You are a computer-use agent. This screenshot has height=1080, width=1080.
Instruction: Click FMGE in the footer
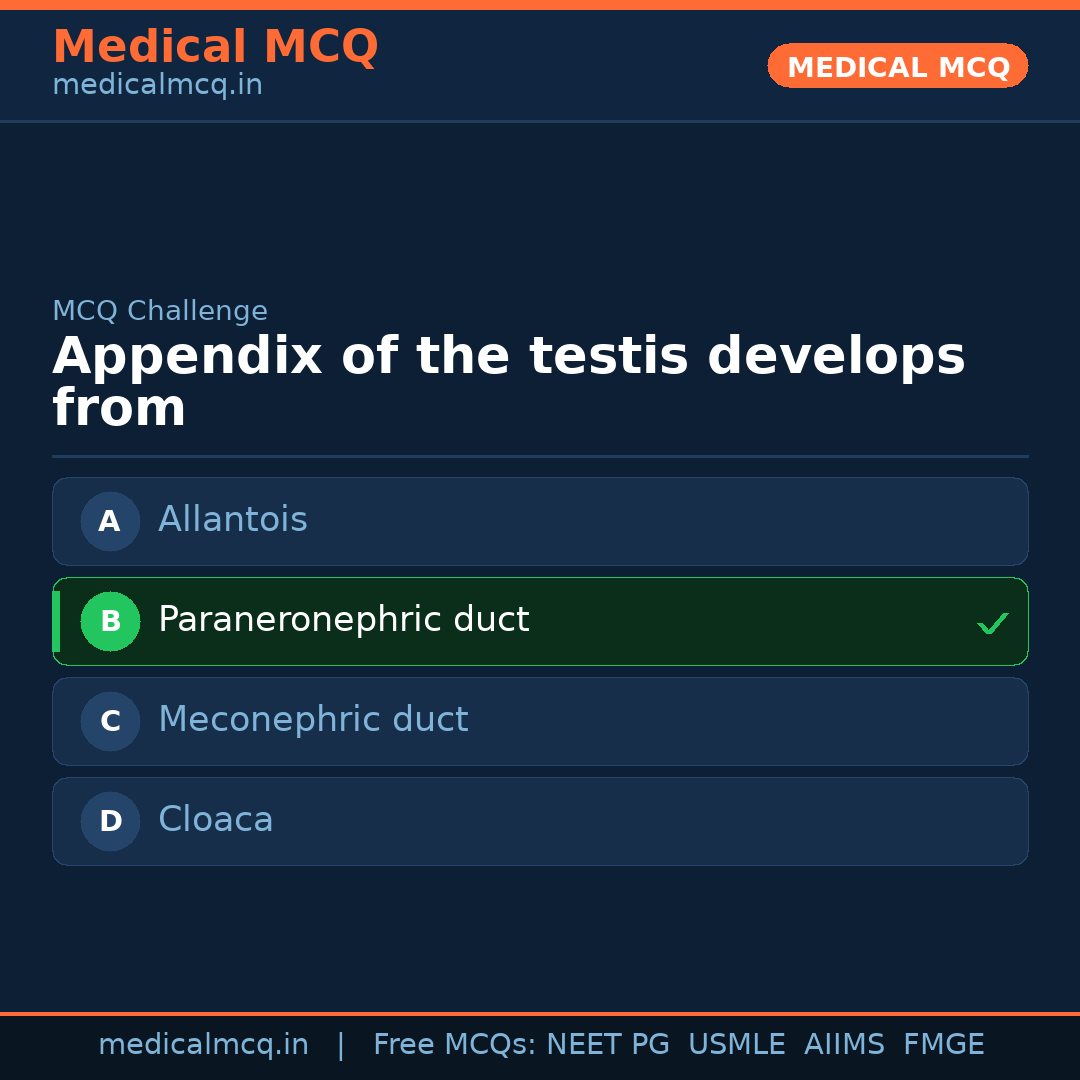[x=943, y=1045]
